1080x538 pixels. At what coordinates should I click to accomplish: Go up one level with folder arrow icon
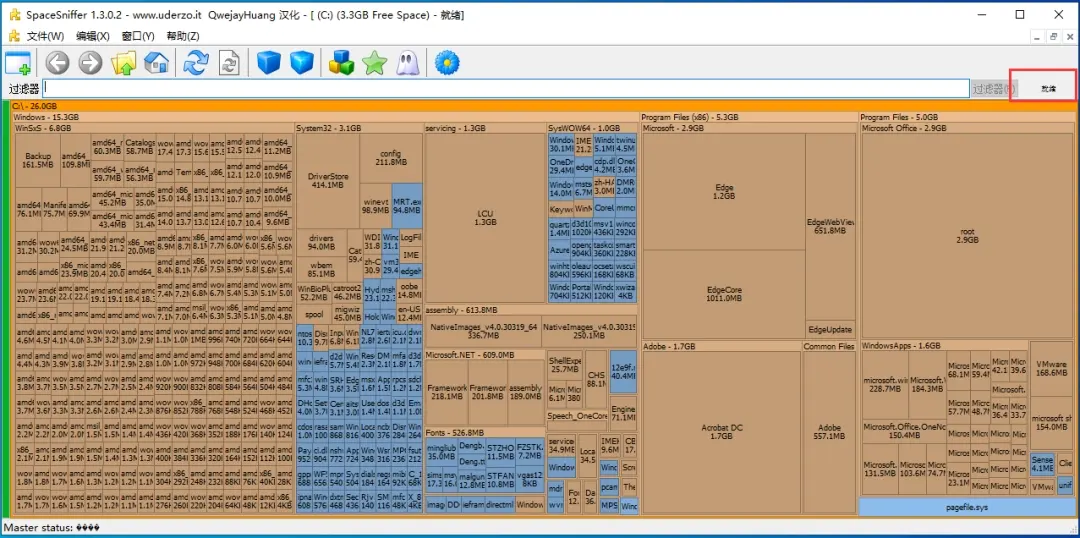[124, 63]
